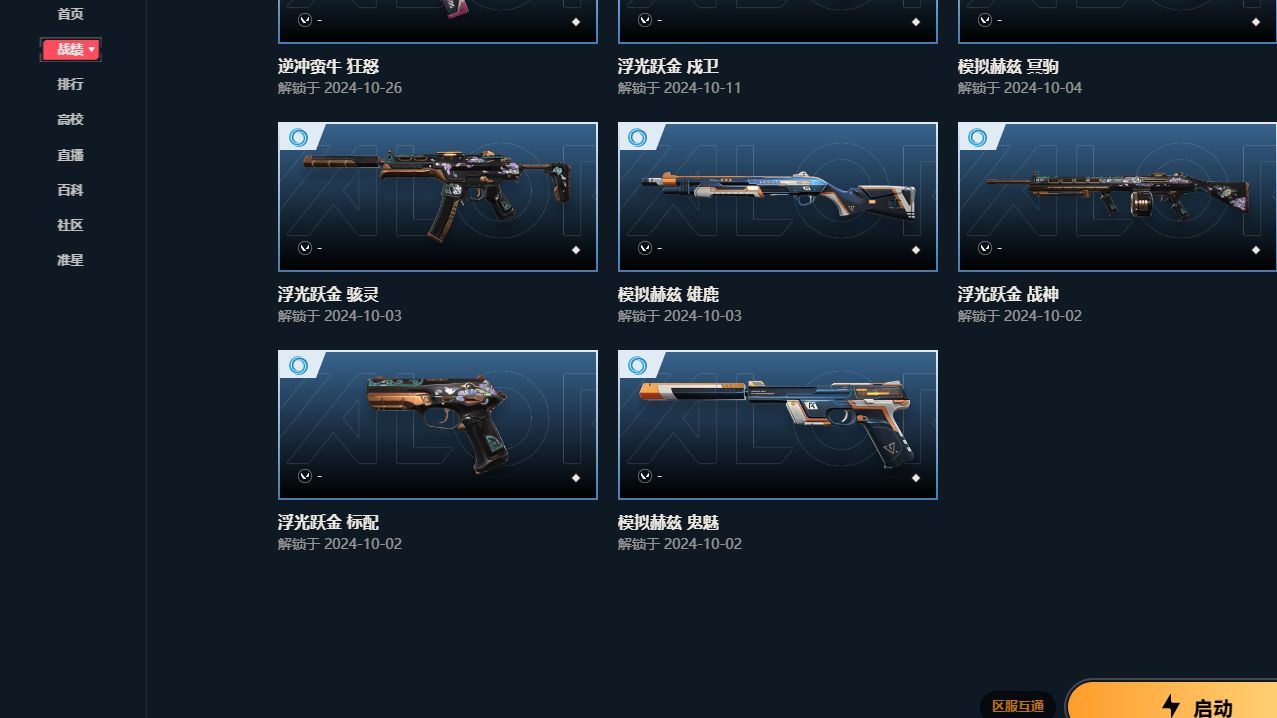Click the blue ring badge on 模拟赫兹 鬼魅 card
This screenshot has height=718, width=1277.
(638, 366)
